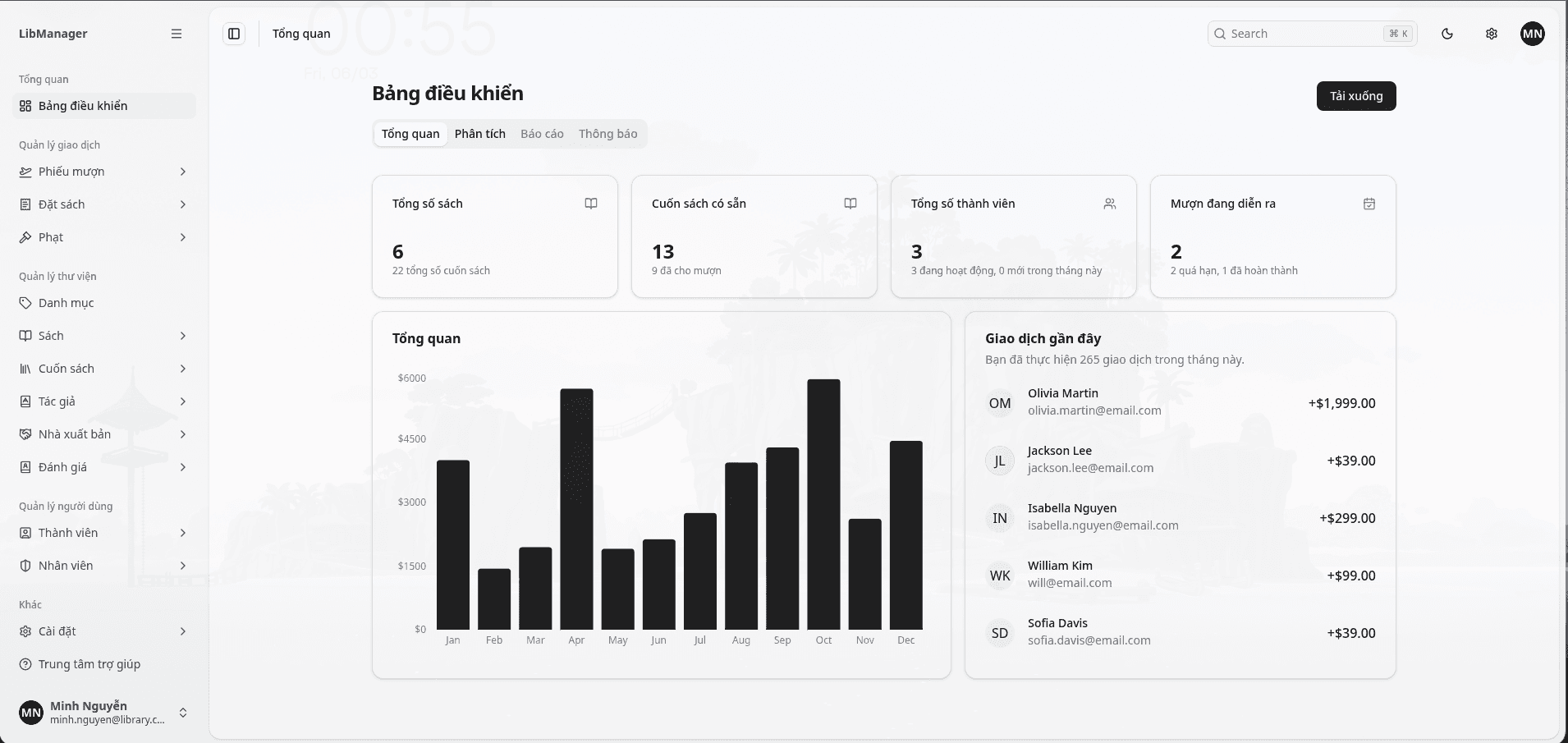Select the Tổng quan tab
Screen dimensions: 1568x743
pyautogui.click(x=410, y=134)
